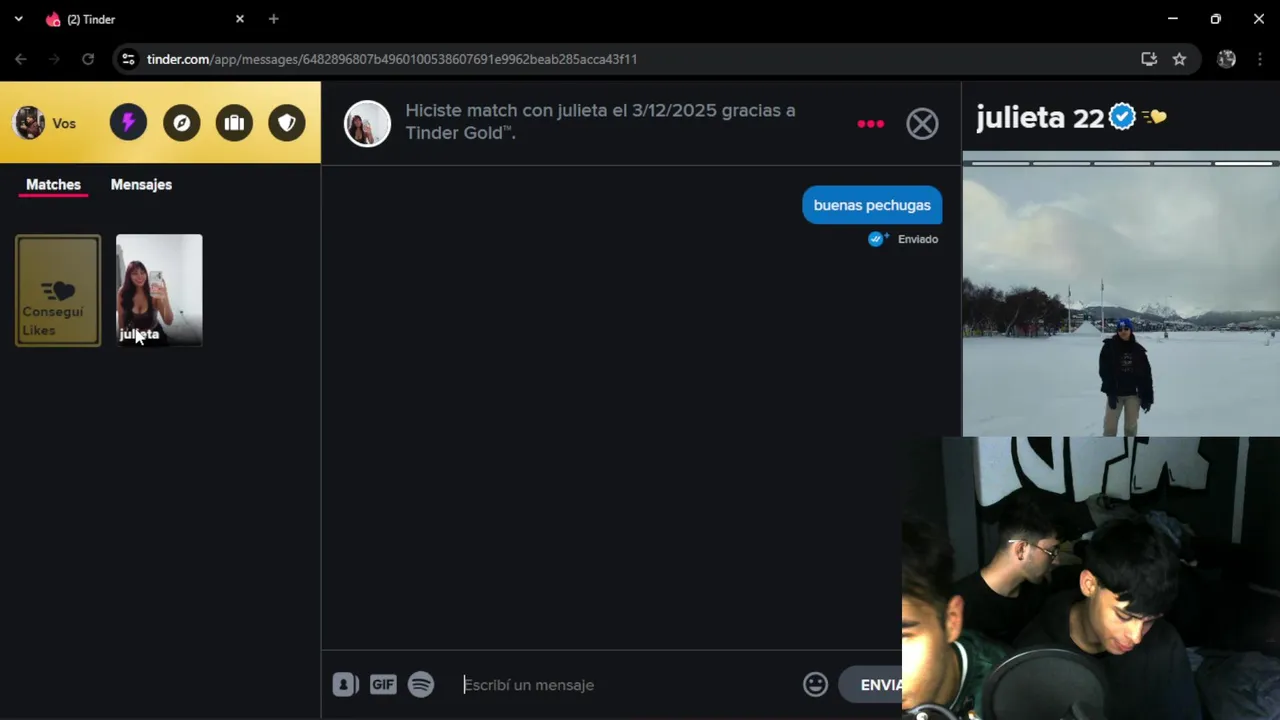Click julieta's snow profile photo
The width and height of the screenshot is (1280, 720).
[x=1121, y=296]
